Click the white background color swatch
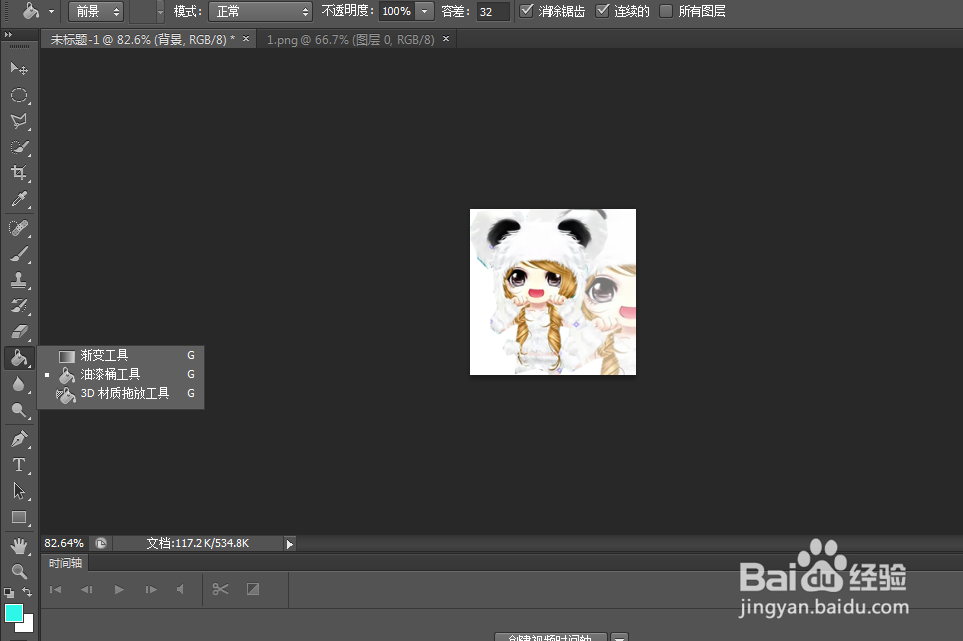This screenshot has width=963, height=641. (26, 625)
